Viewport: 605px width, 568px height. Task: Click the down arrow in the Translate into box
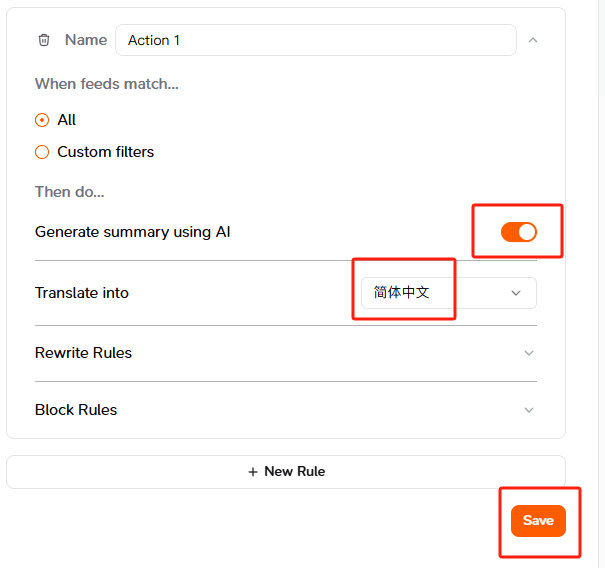pos(516,293)
